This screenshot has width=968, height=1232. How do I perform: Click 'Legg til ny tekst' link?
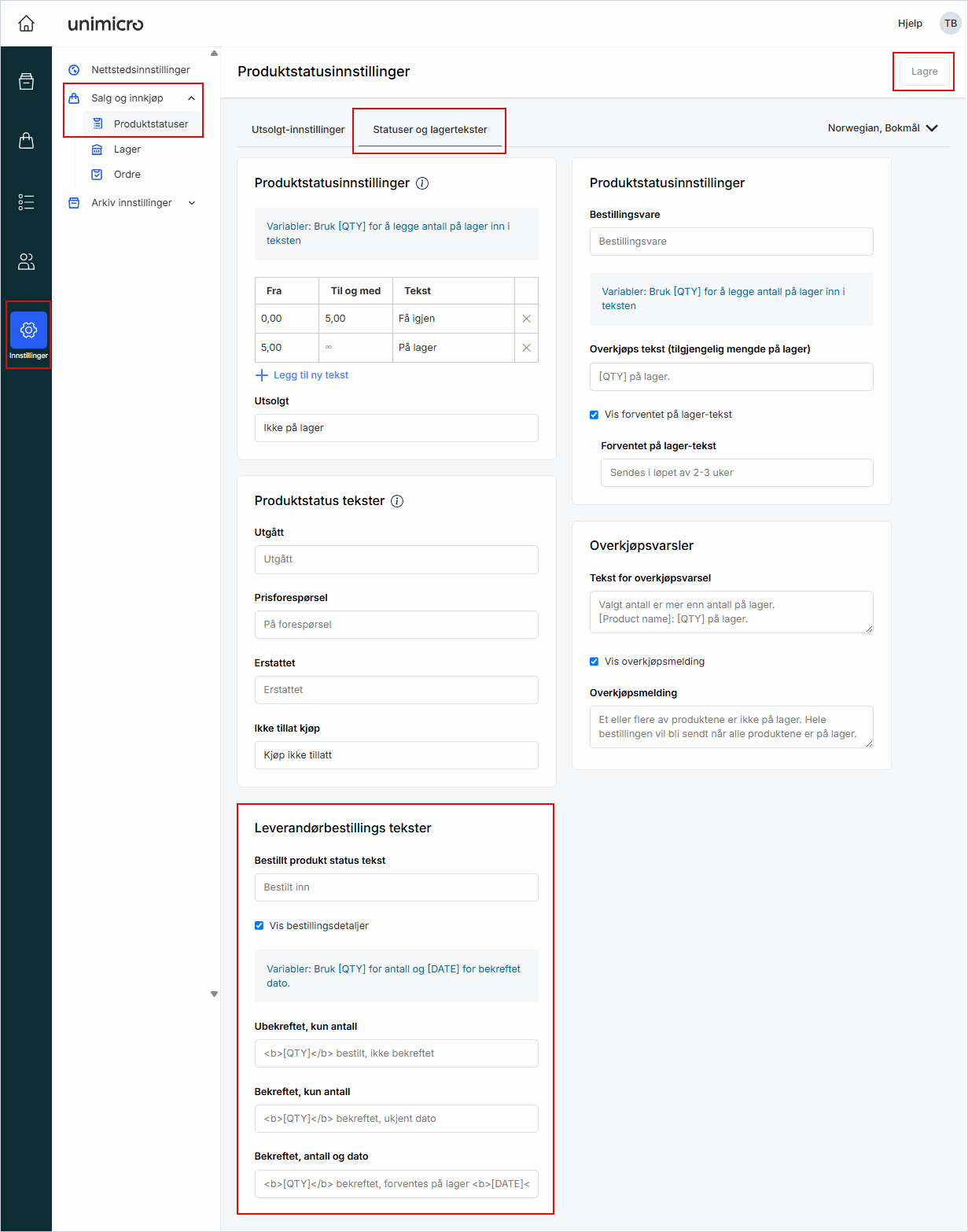310,375
